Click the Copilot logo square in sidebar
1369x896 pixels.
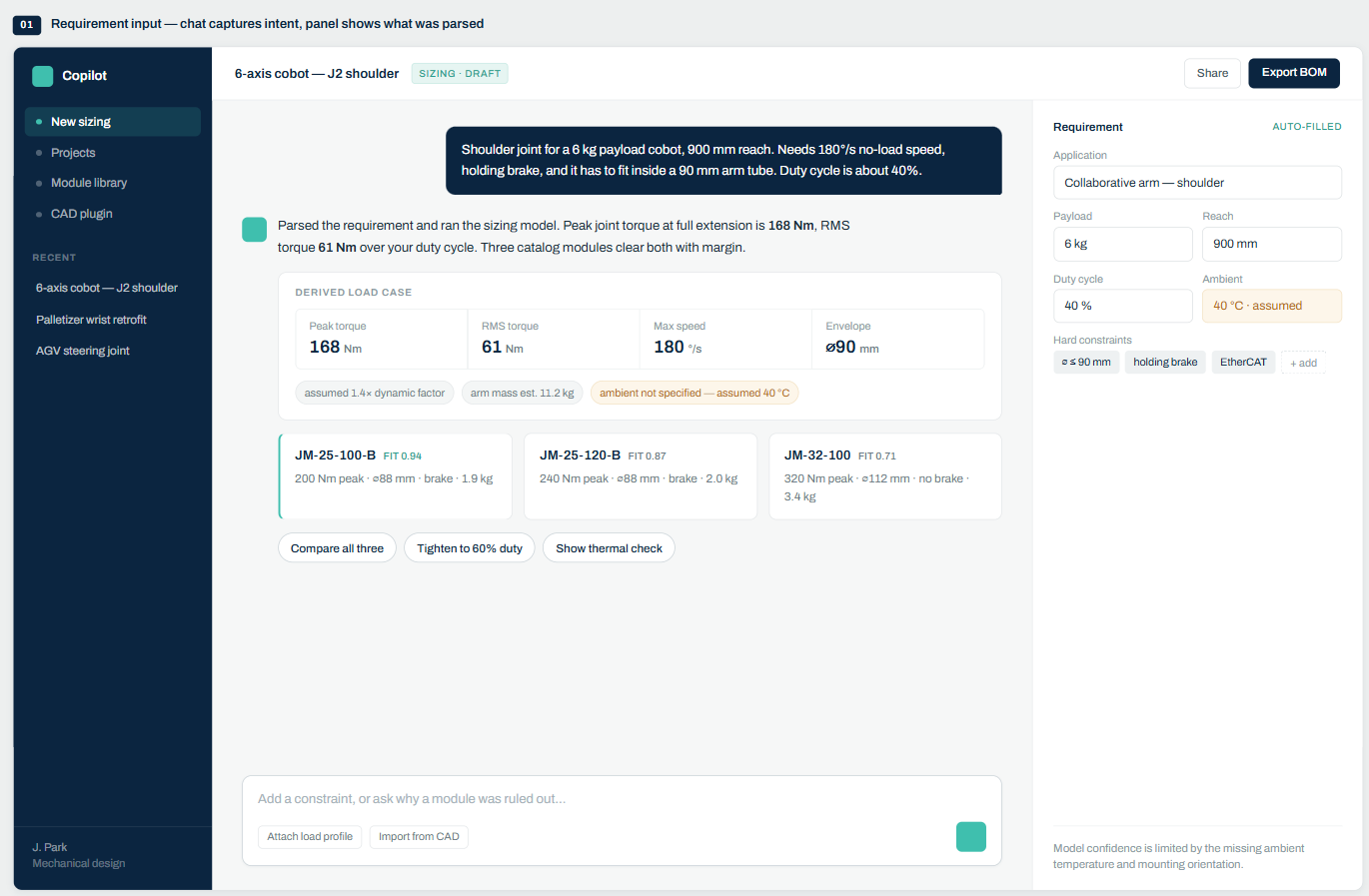[x=43, y=76]
